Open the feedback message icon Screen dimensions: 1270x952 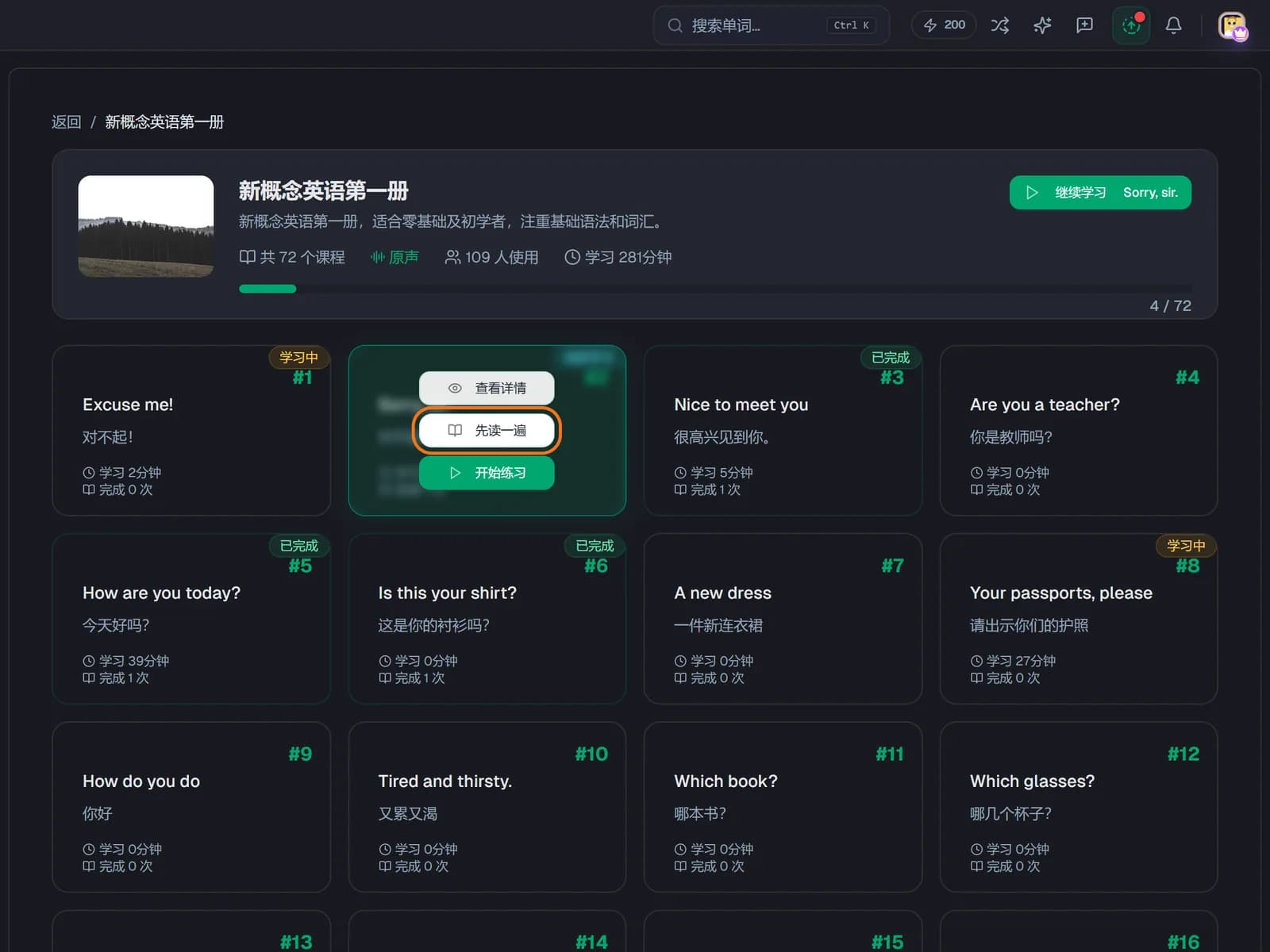pos(1084,25)
